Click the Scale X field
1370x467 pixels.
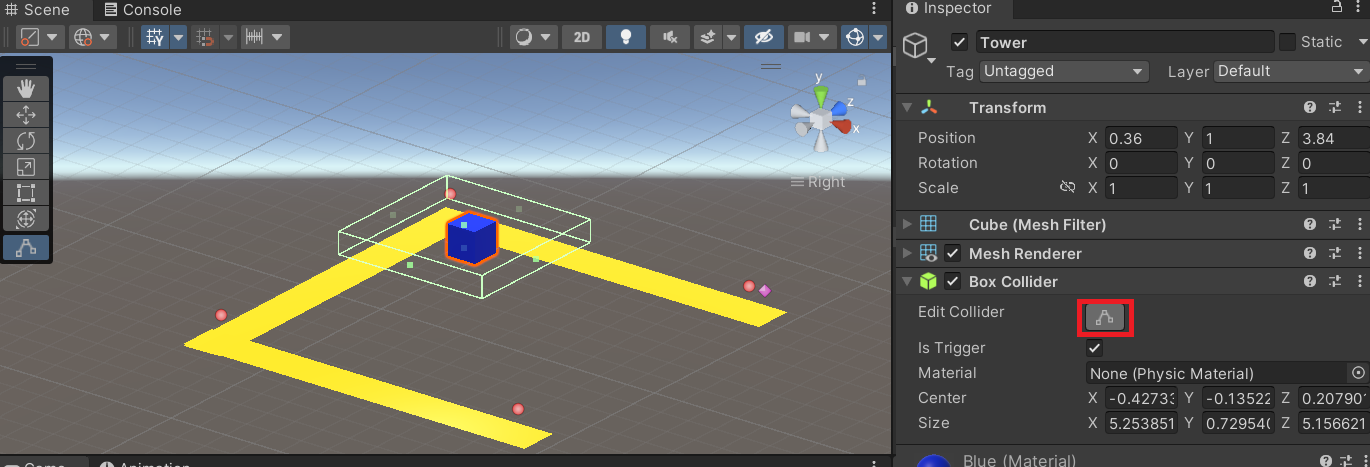click(x=1141, y=188)
